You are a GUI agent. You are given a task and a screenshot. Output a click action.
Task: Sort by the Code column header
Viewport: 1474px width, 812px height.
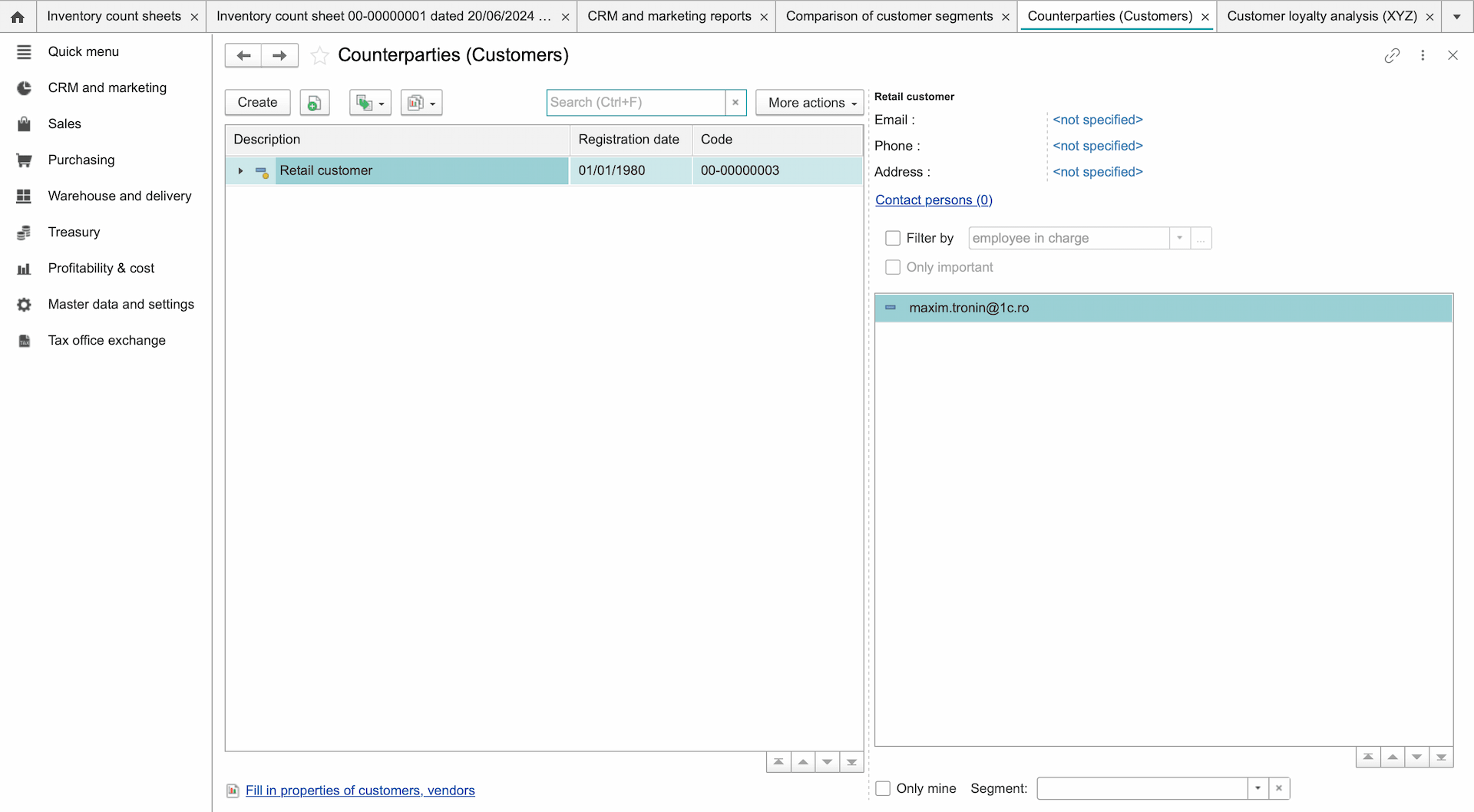(777, 140)
